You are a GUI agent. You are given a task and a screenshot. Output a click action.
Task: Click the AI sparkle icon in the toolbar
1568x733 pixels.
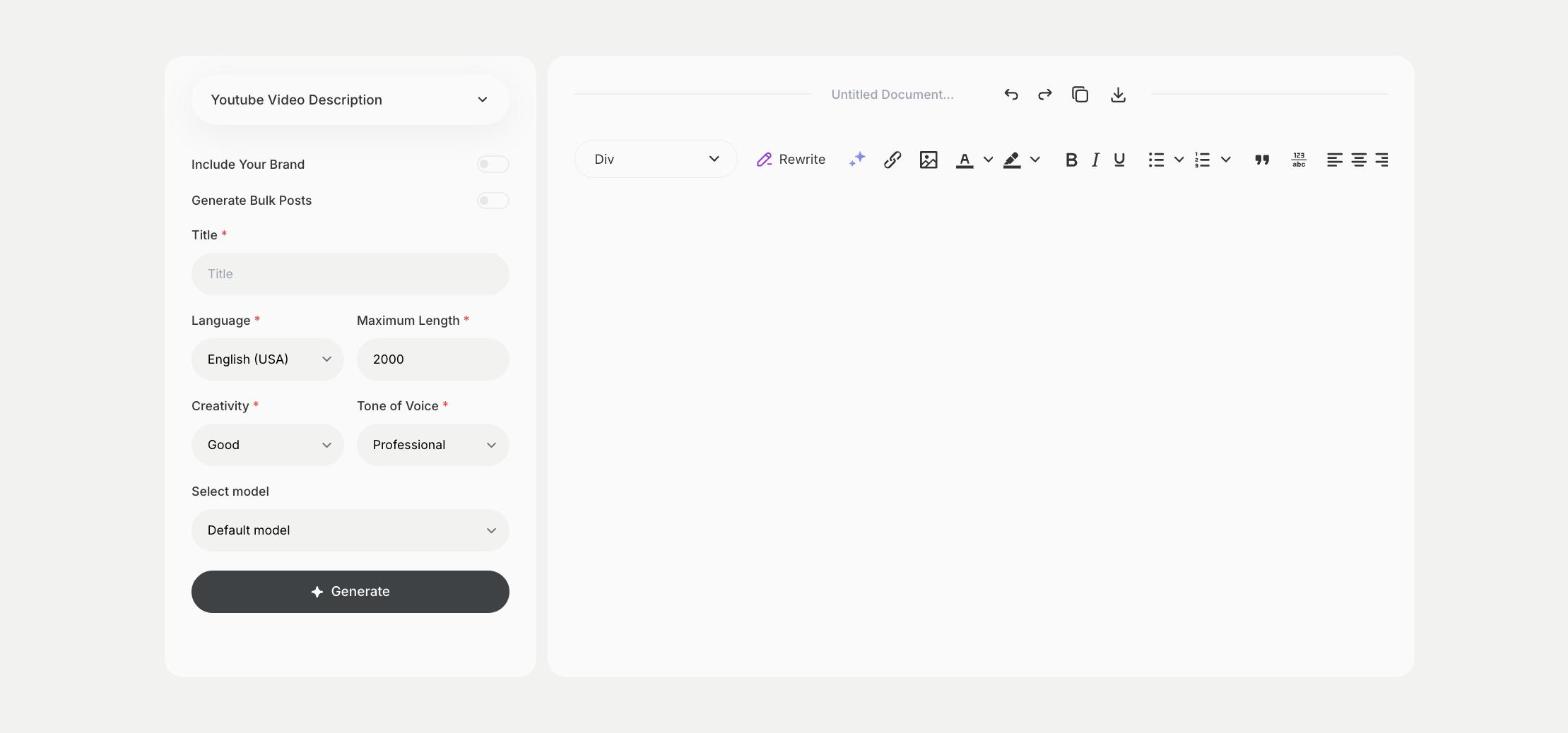857,160
